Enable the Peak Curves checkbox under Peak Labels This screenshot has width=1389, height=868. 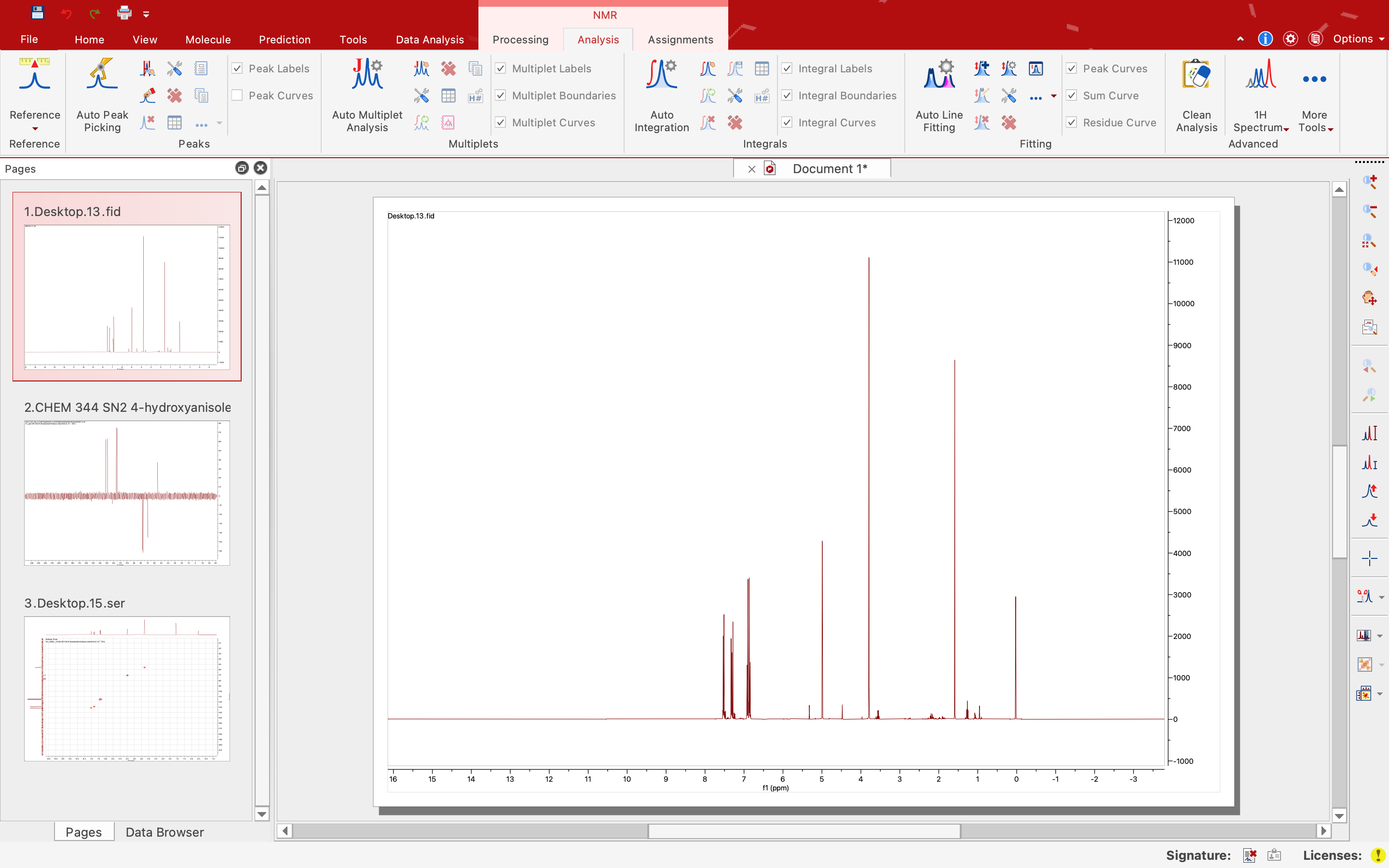[x=237, y=95]
